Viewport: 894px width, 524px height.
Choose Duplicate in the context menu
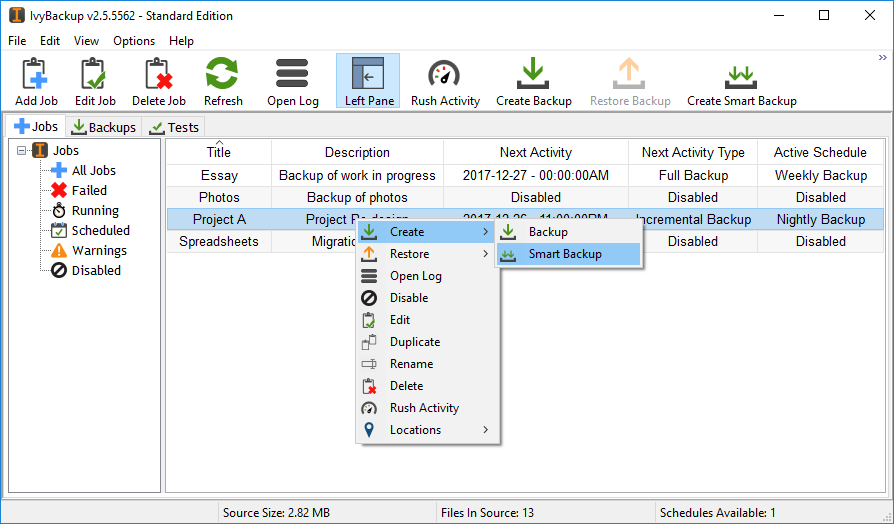click(428, 342)
